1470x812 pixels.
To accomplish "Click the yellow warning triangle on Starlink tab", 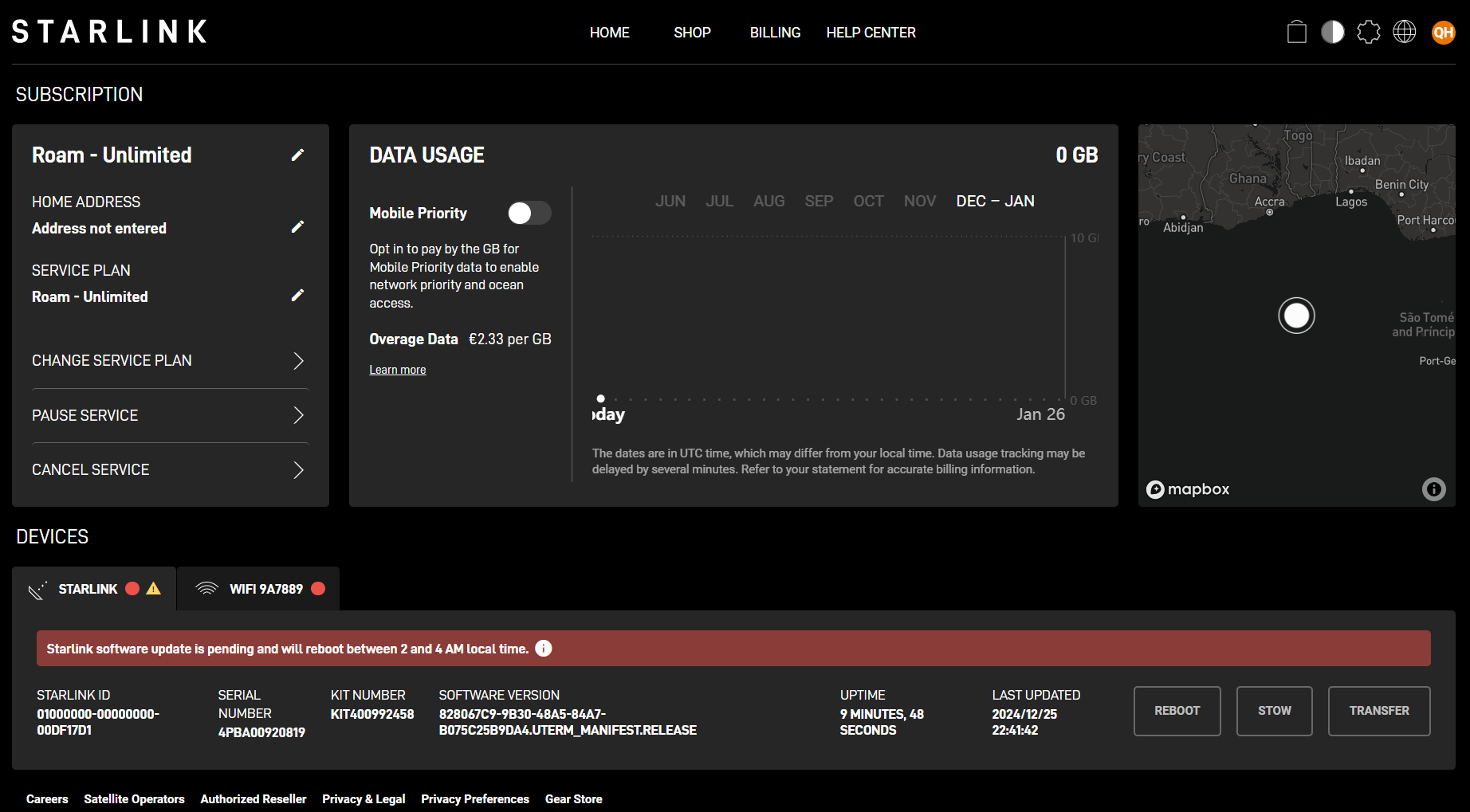I will pos(154,588).
